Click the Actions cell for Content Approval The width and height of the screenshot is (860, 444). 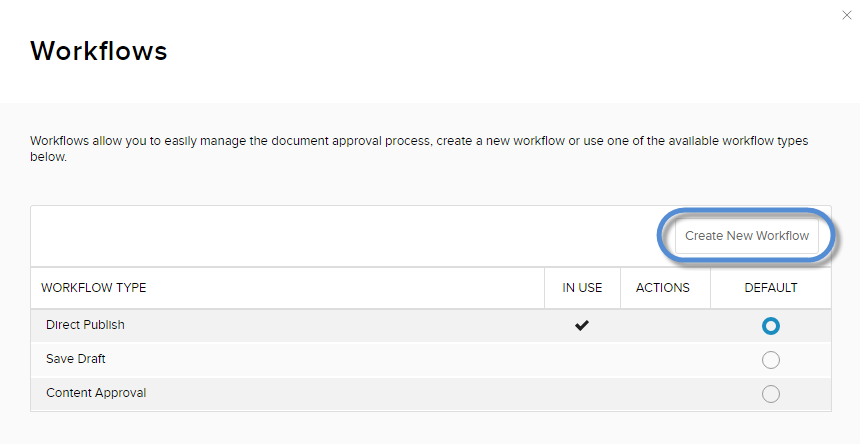click(x=665, y=394)
